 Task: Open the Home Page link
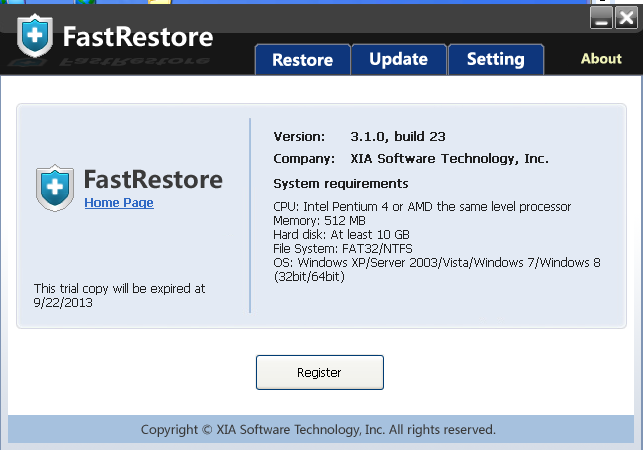coord(119,203)
